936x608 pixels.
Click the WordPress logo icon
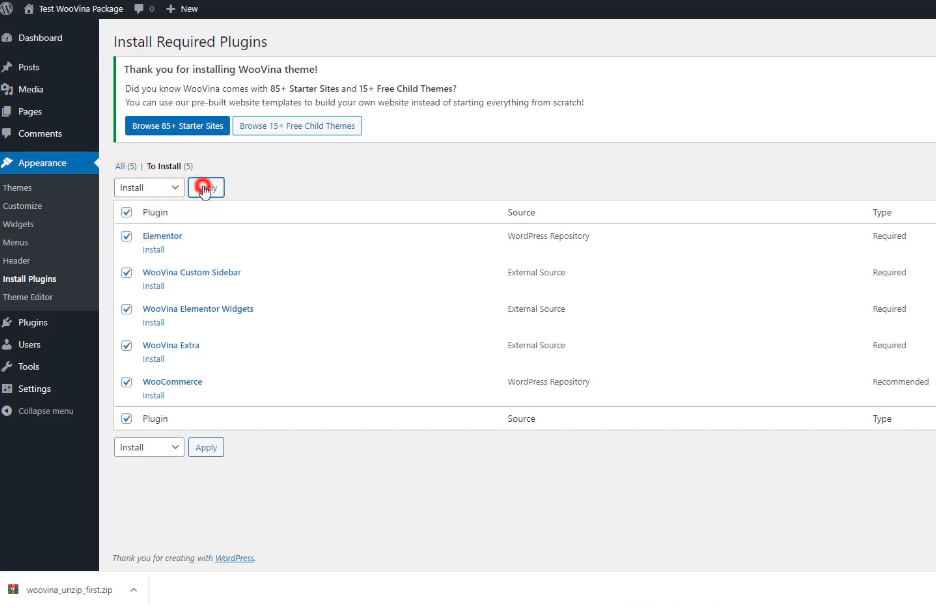[8, 8]
